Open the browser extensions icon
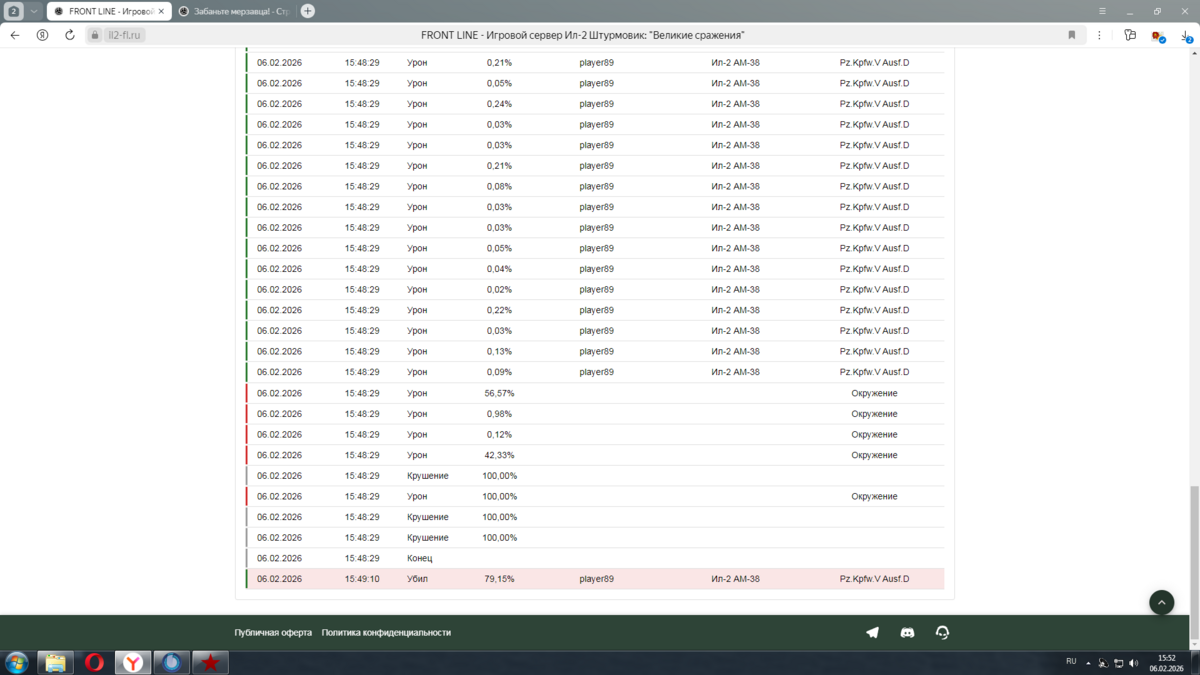 tap(1157, 35)
